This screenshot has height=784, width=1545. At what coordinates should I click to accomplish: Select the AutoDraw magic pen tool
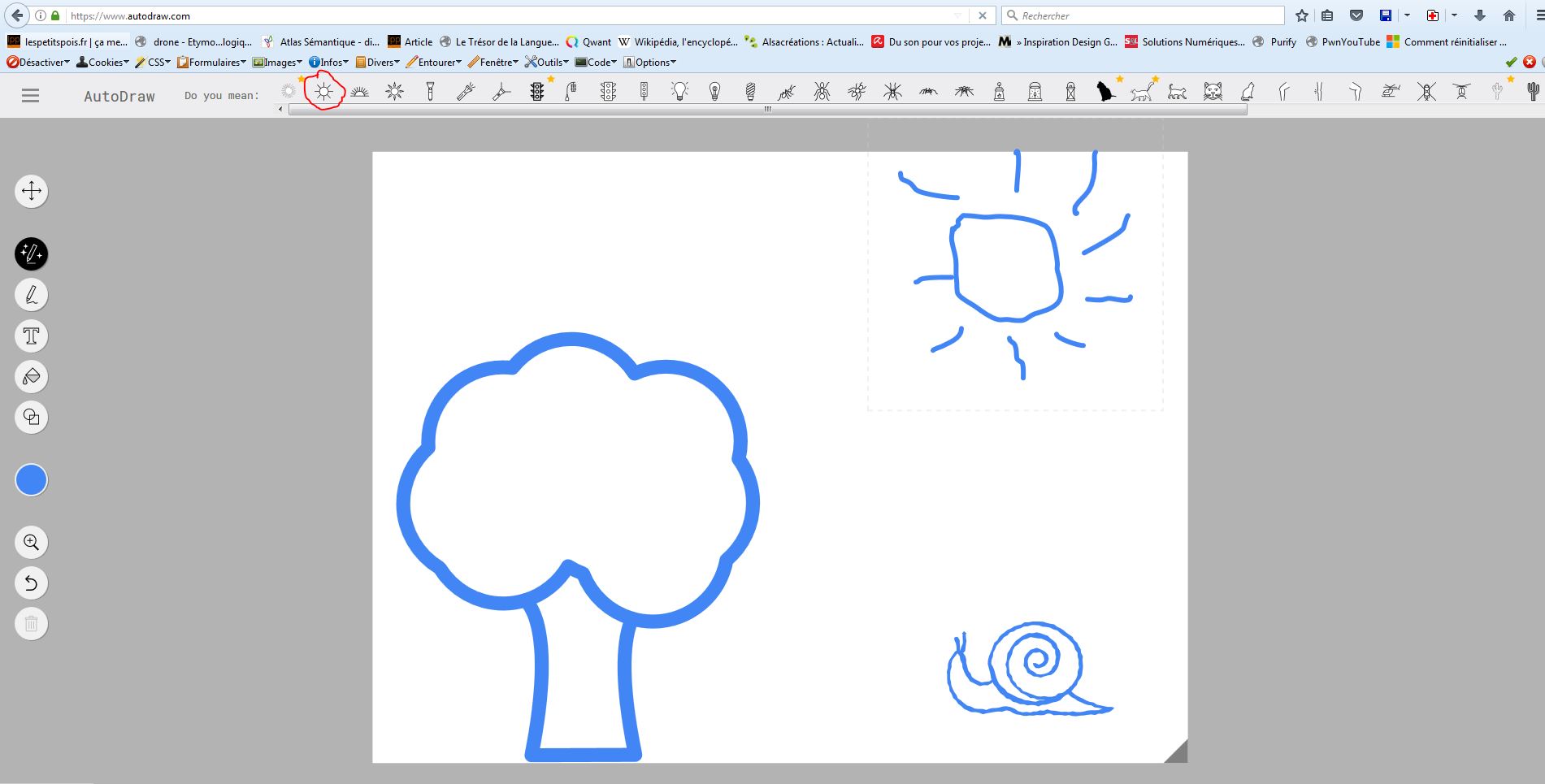click(32, 254)
